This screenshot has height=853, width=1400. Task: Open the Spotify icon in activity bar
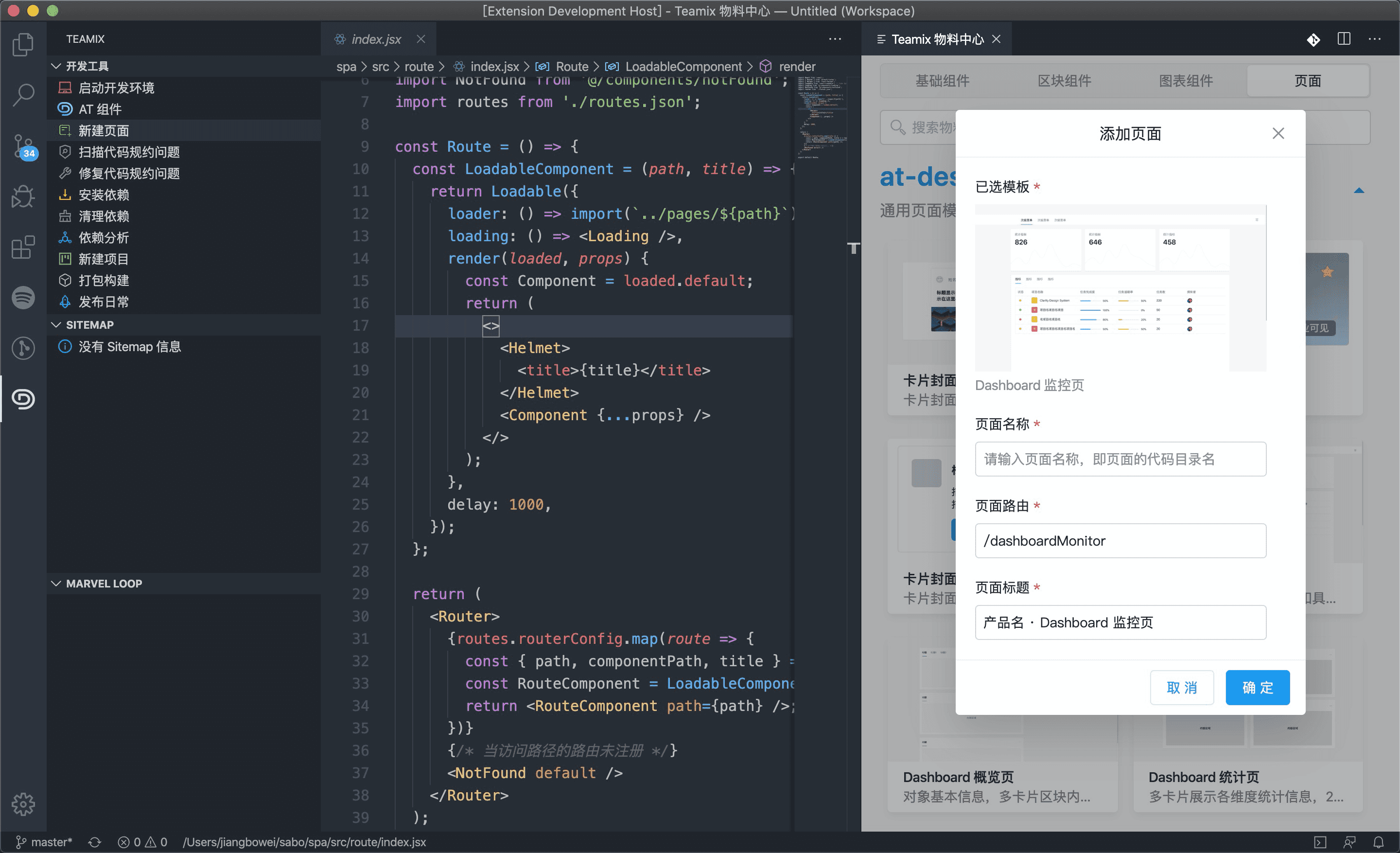pos(23,297)
